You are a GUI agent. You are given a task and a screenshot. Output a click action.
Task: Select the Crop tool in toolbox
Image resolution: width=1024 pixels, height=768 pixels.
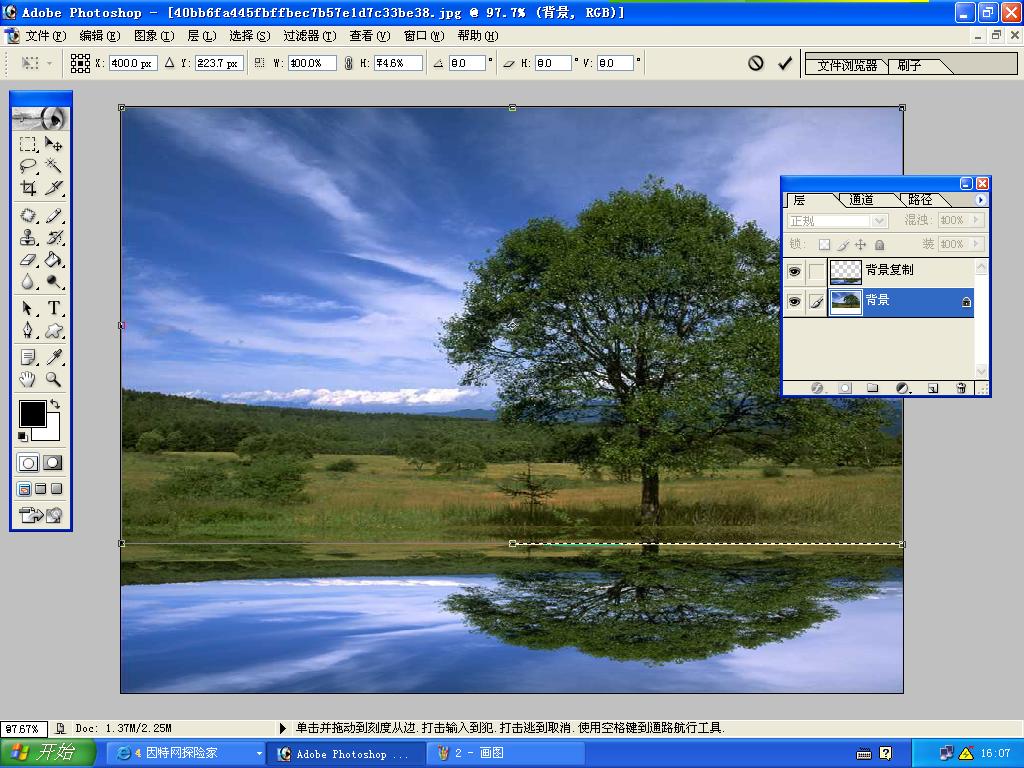[28, 188]
